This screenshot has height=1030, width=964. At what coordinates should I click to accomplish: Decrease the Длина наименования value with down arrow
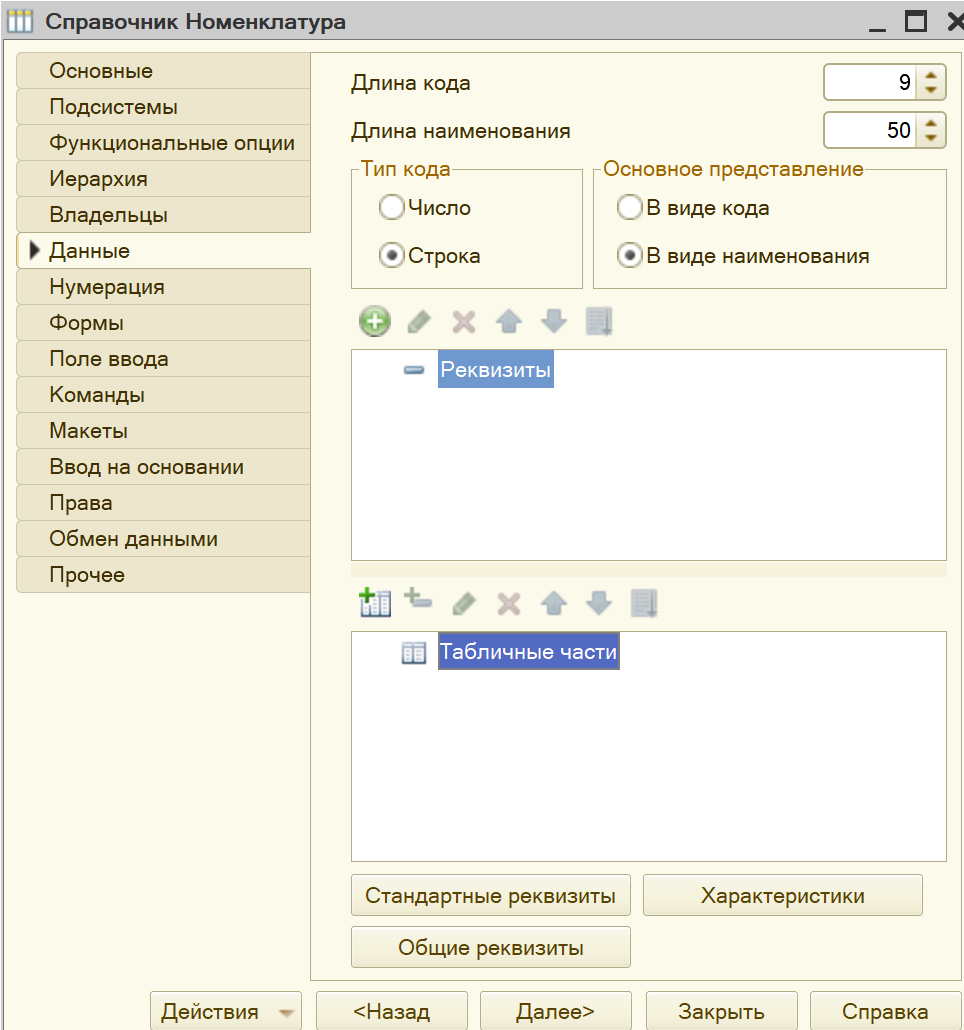coord(931,138)
